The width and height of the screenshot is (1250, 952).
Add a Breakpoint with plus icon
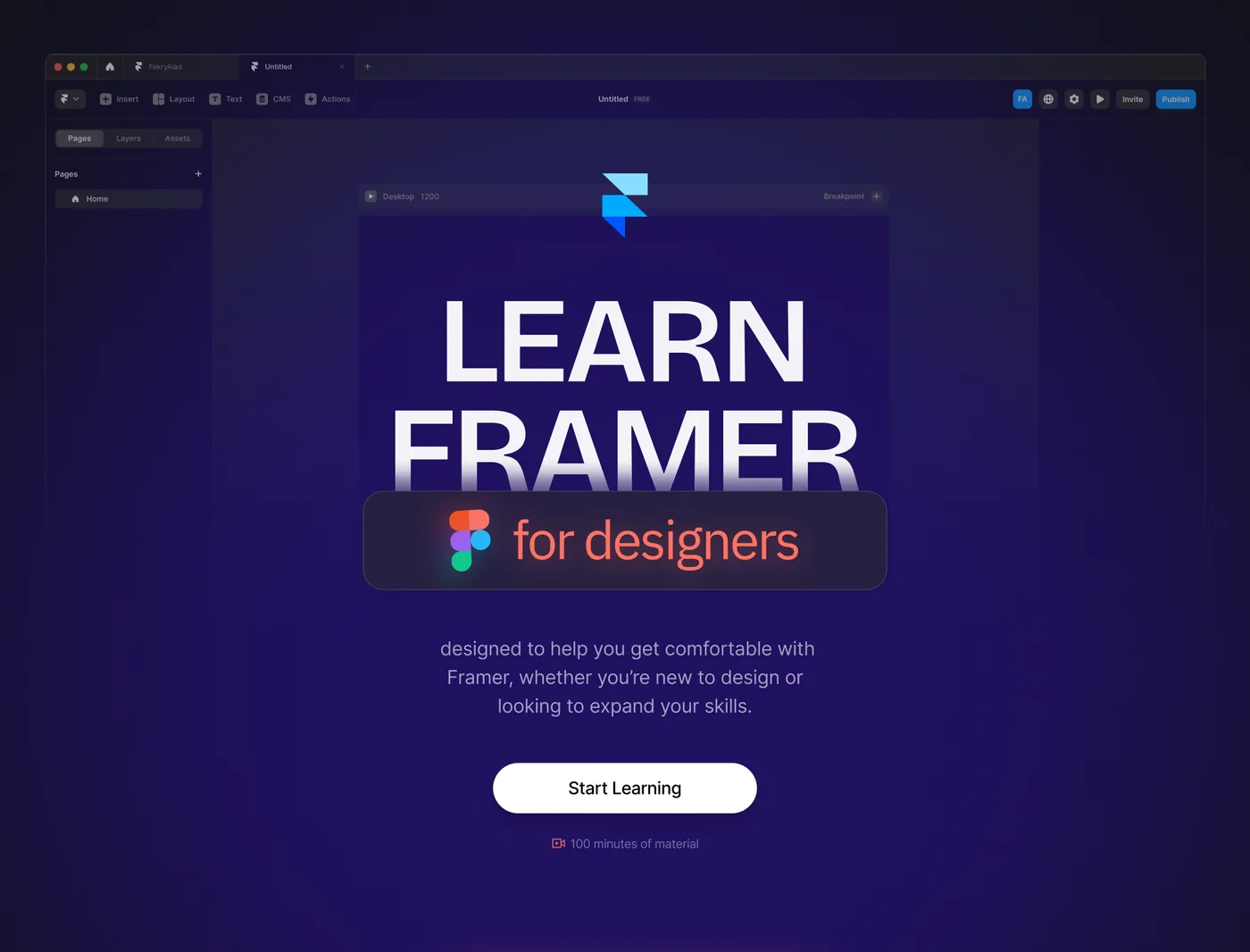point(876,196)
